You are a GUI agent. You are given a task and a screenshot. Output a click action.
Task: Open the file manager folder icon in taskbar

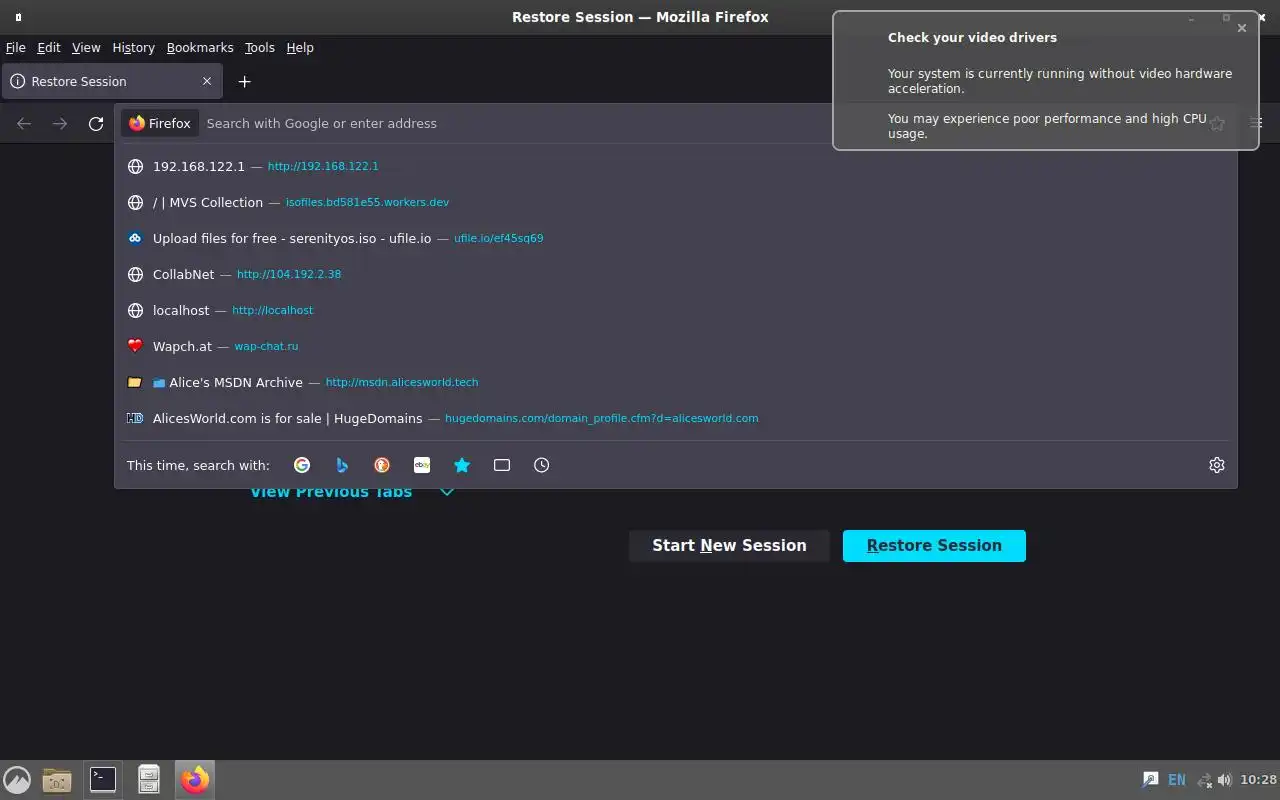(x=57, y=779)
